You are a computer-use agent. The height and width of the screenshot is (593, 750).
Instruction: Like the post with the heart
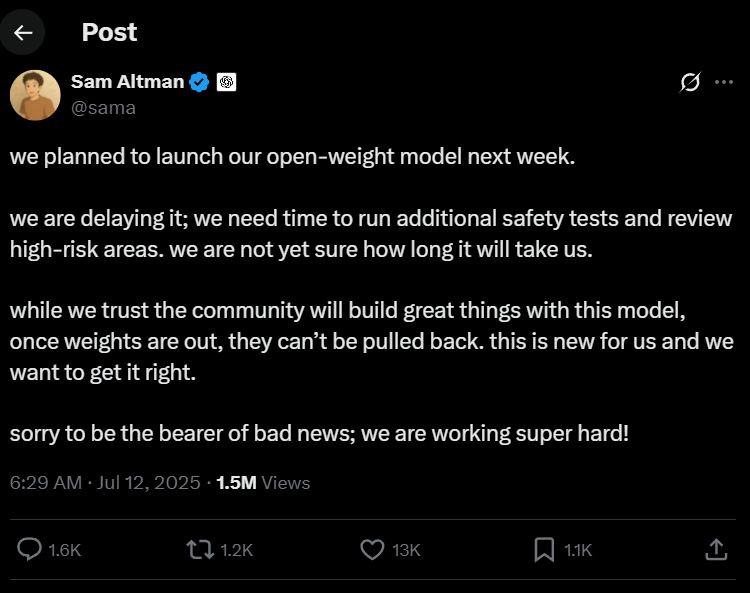(x=372, y=549)
